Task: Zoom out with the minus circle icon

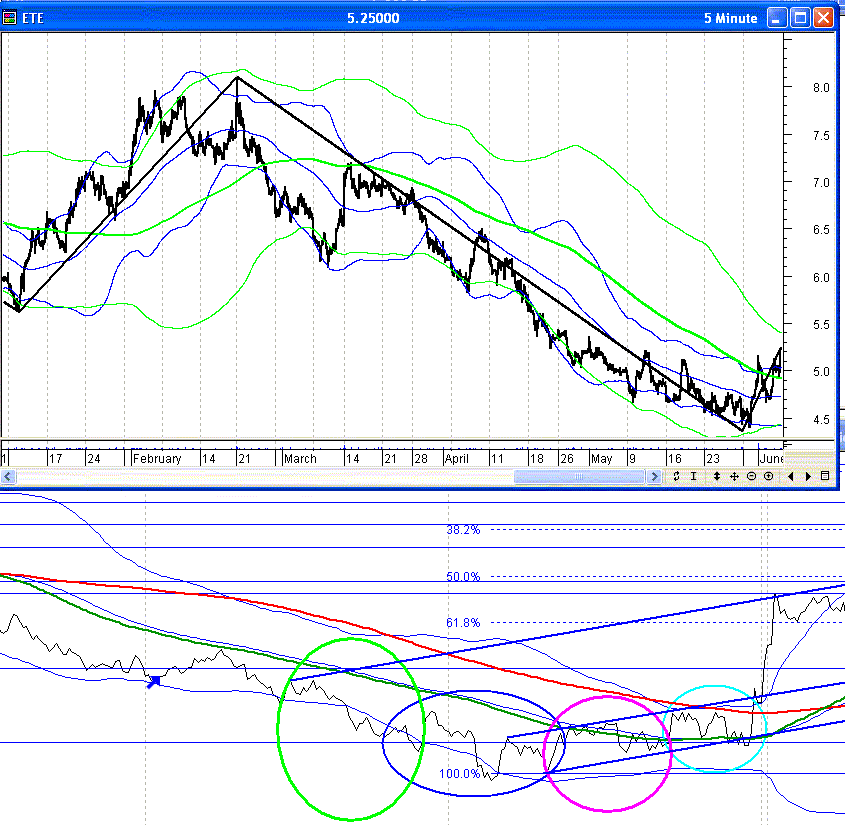Action: (x=751, y=476)
